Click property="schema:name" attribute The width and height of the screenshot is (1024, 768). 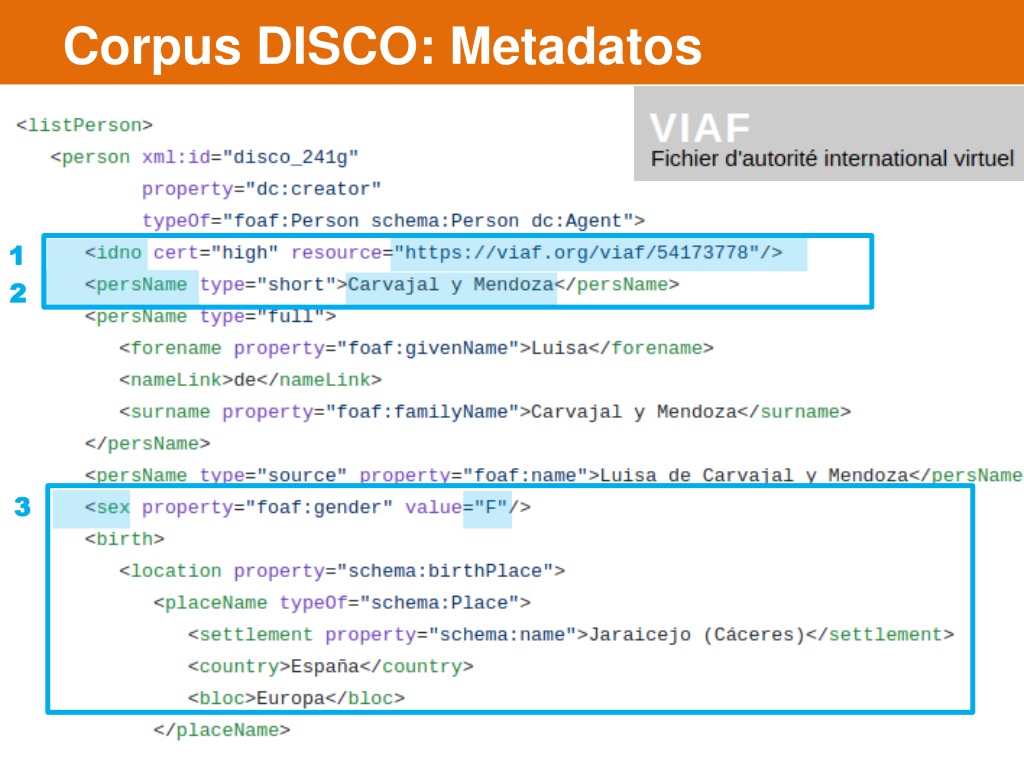451,635
